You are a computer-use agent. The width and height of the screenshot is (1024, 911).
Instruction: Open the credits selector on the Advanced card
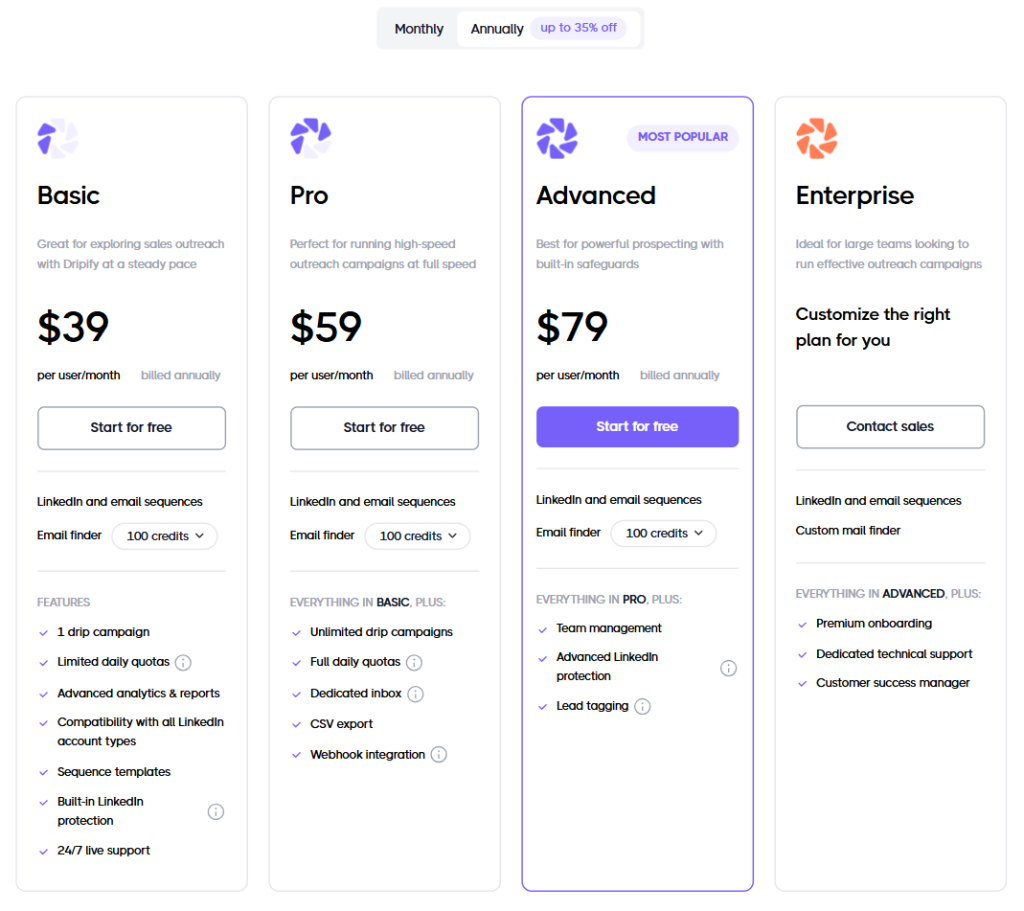pyautogui.click(x=663, y=533)
